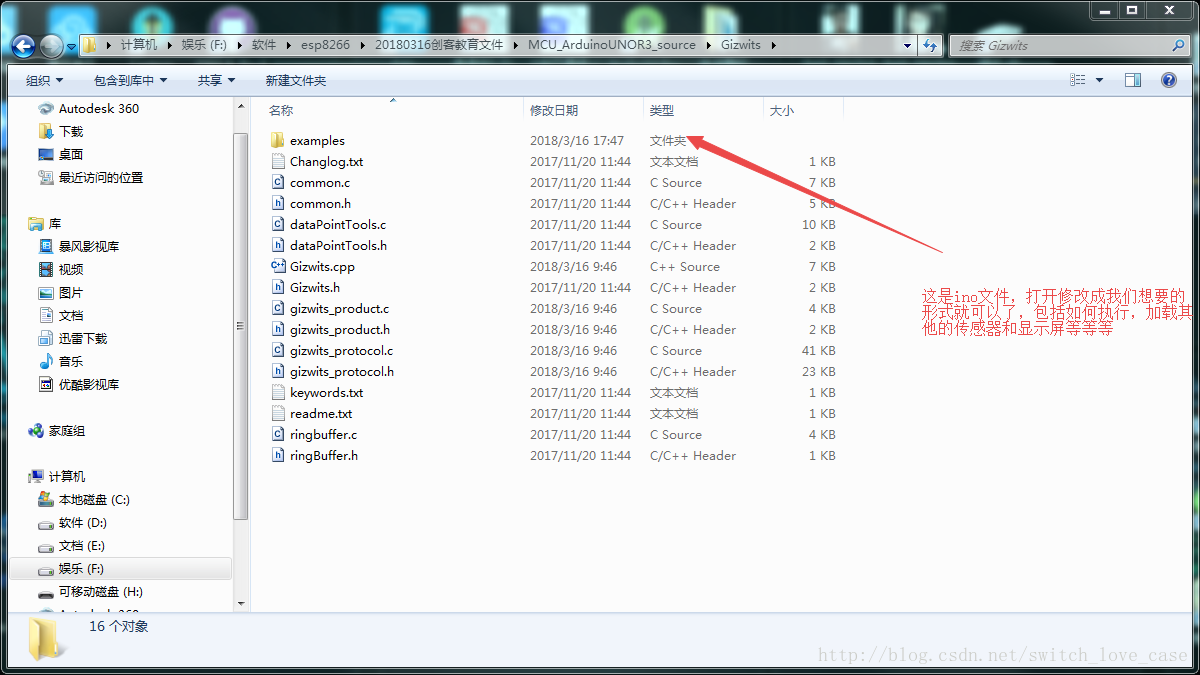This screenshot has height=675, width=1200.
Task: Open the 共享 dropdown menu
Action: click(216, 80)
